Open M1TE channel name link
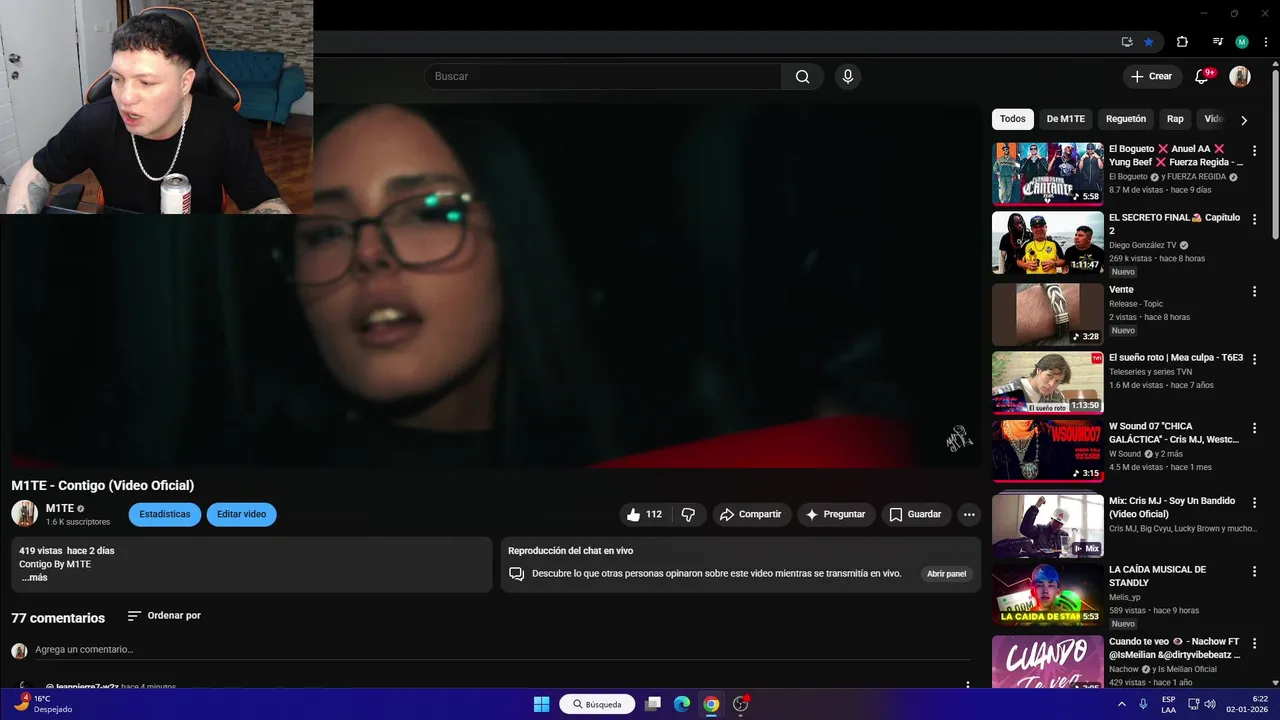 [60, 508]
